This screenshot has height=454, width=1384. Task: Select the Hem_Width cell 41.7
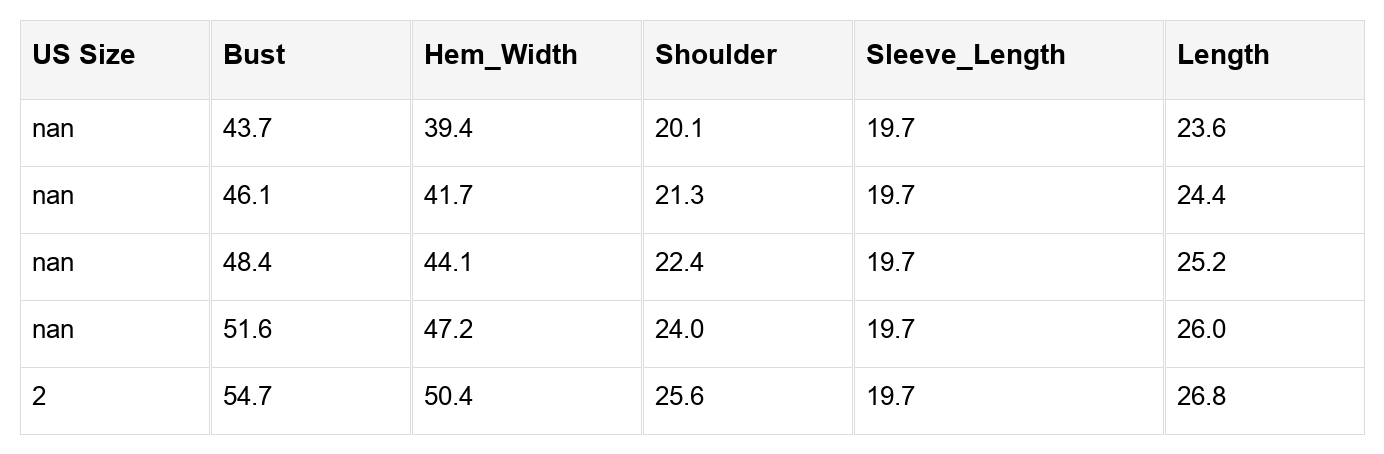(x=448, y=196)
